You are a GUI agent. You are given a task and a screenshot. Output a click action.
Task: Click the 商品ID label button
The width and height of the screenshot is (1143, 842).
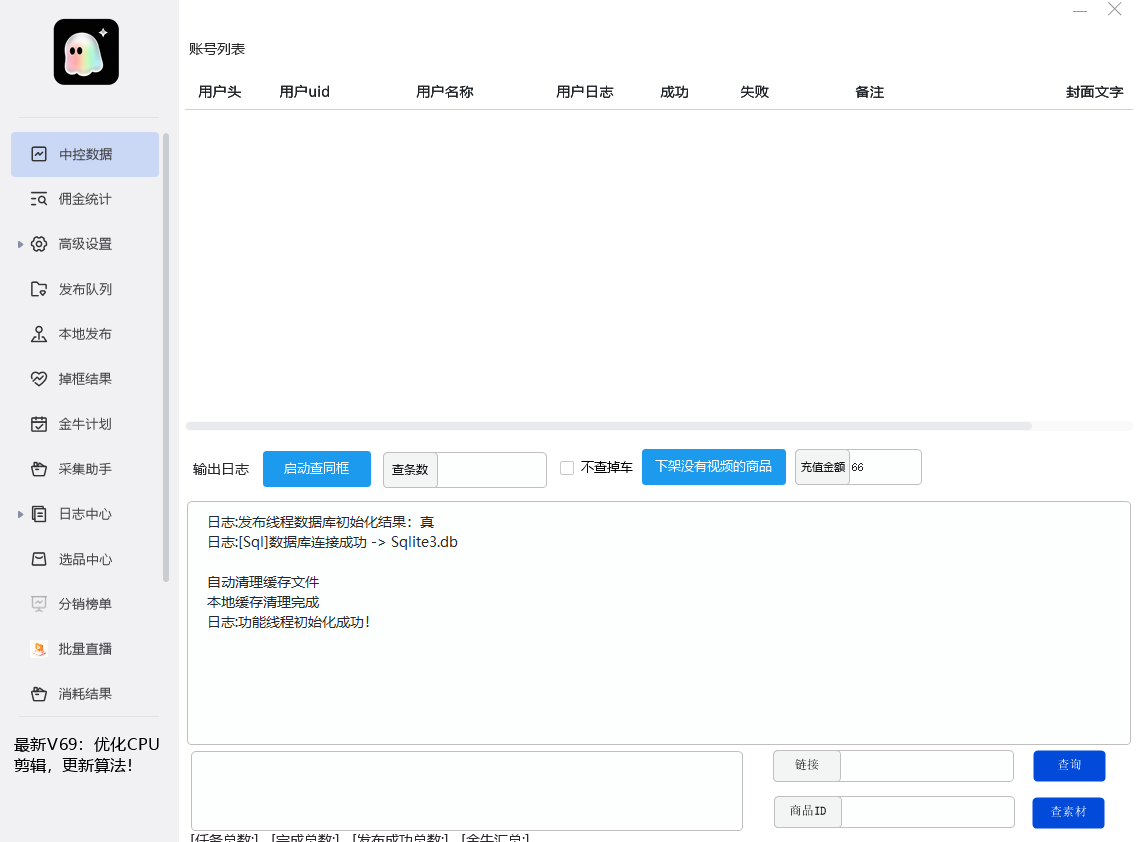pyautogui.click(x=808, y=812)
